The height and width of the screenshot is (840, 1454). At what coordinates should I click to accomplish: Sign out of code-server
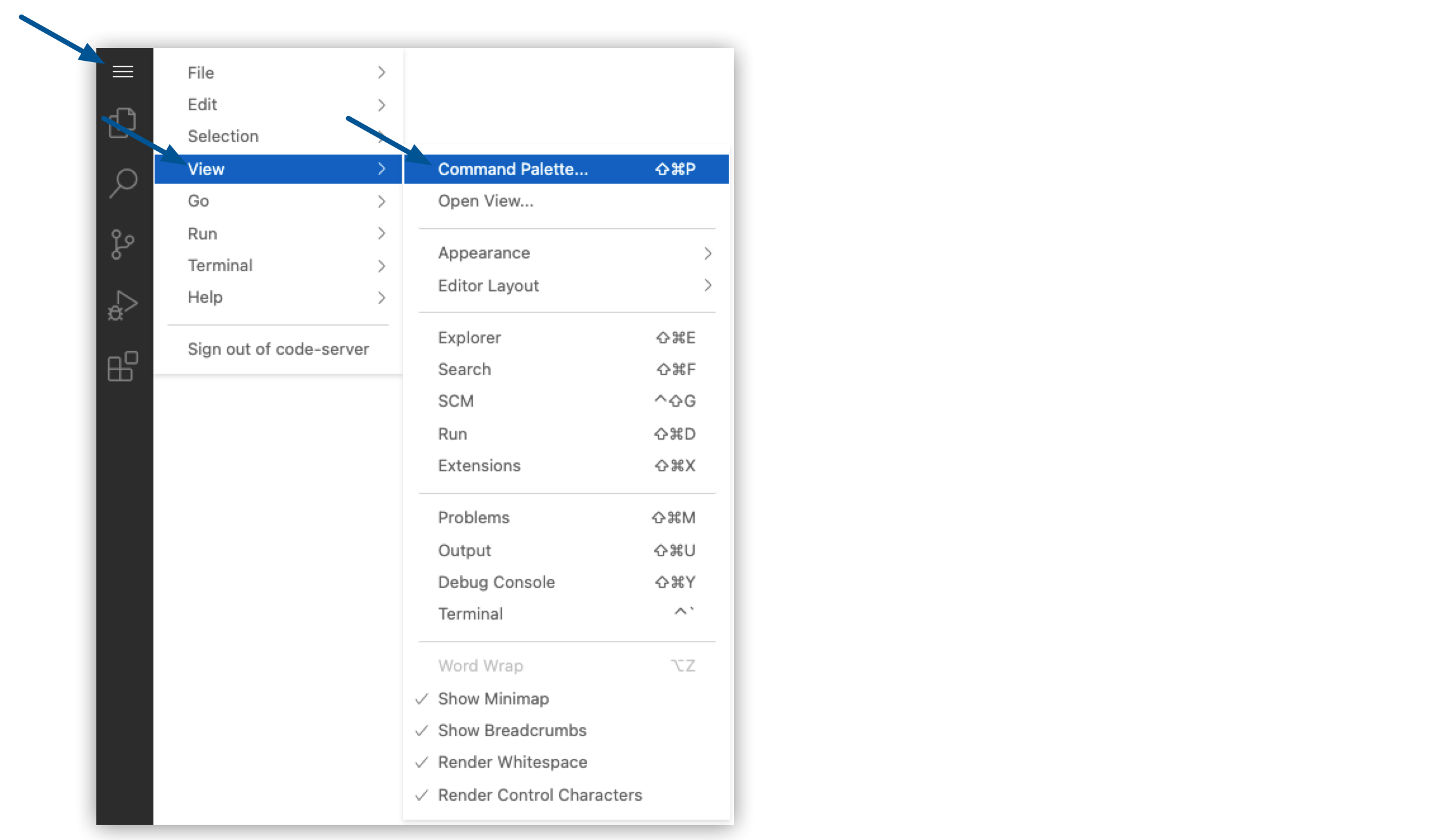click(278, 348)
